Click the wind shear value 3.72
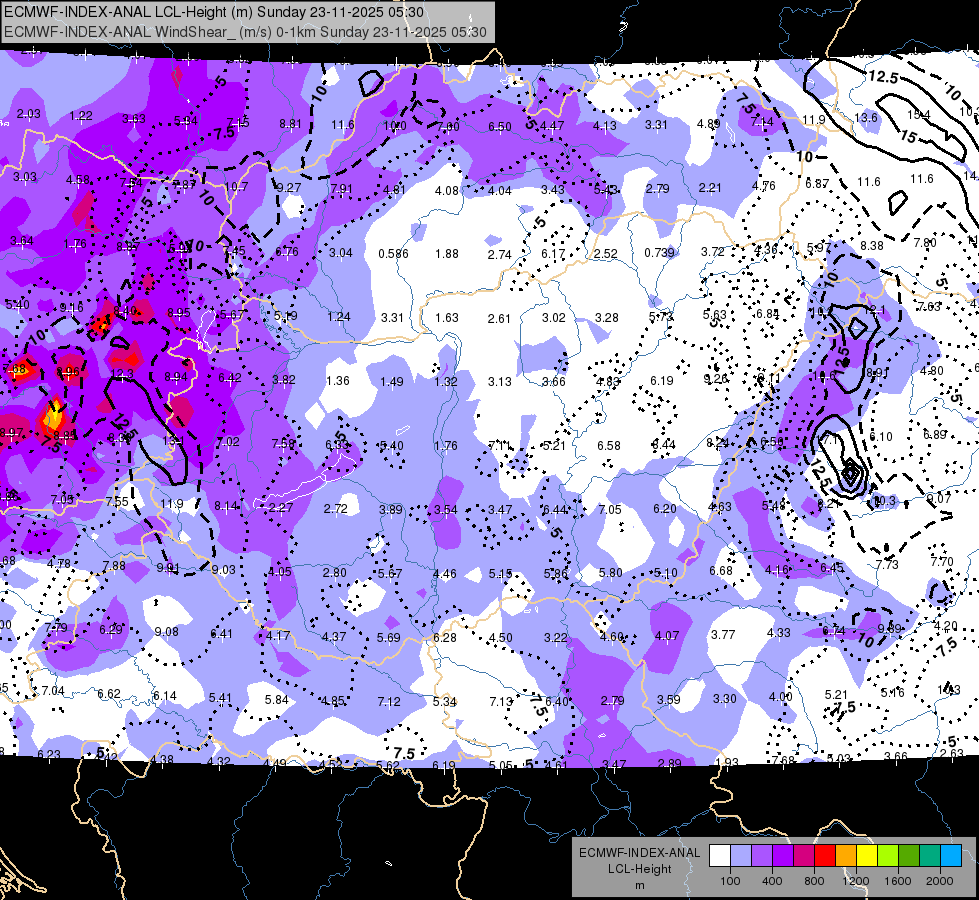The height and width of the screenshot is (900, 979). 712,252
